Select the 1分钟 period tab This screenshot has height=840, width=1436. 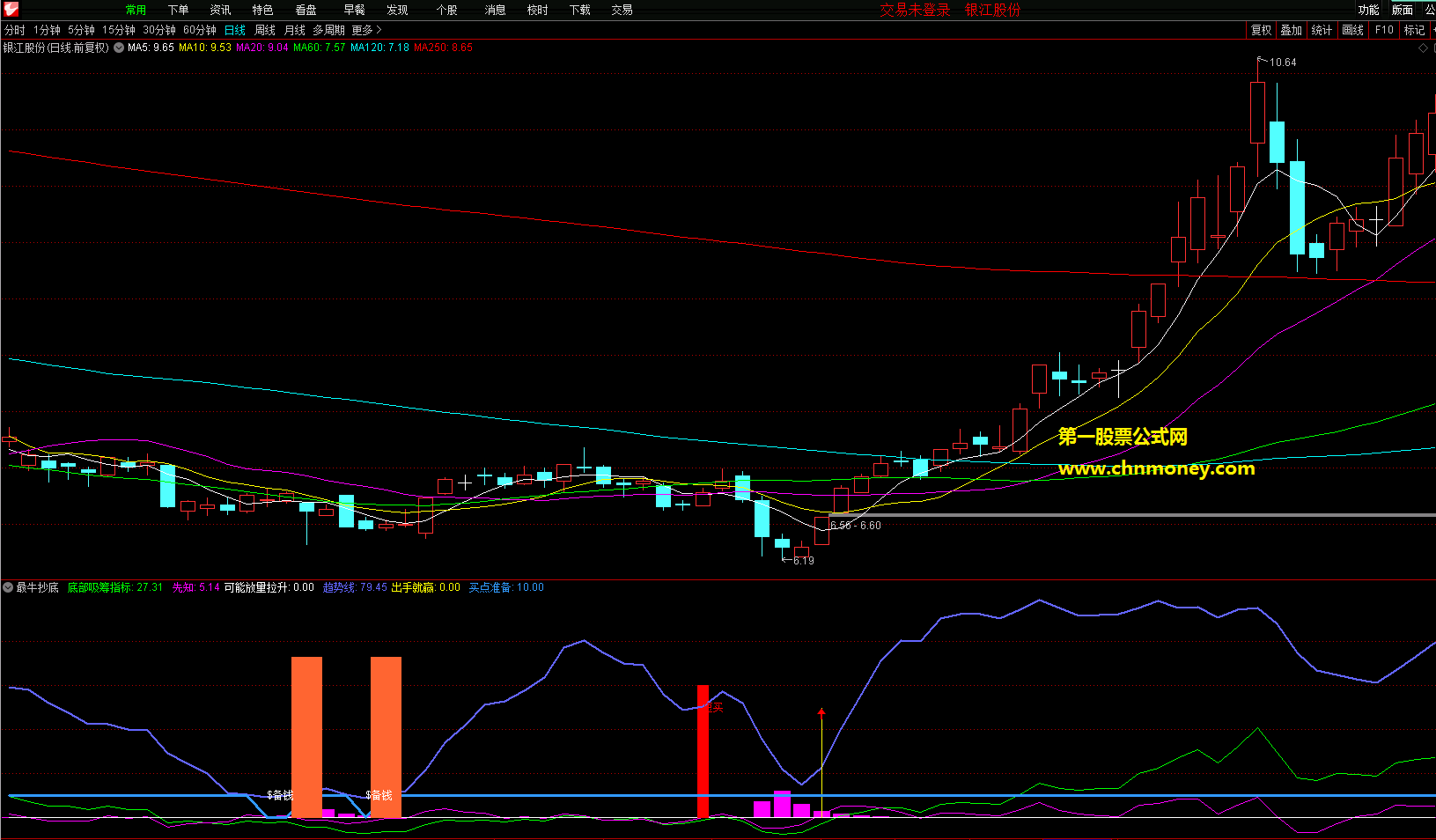[47, 30]
